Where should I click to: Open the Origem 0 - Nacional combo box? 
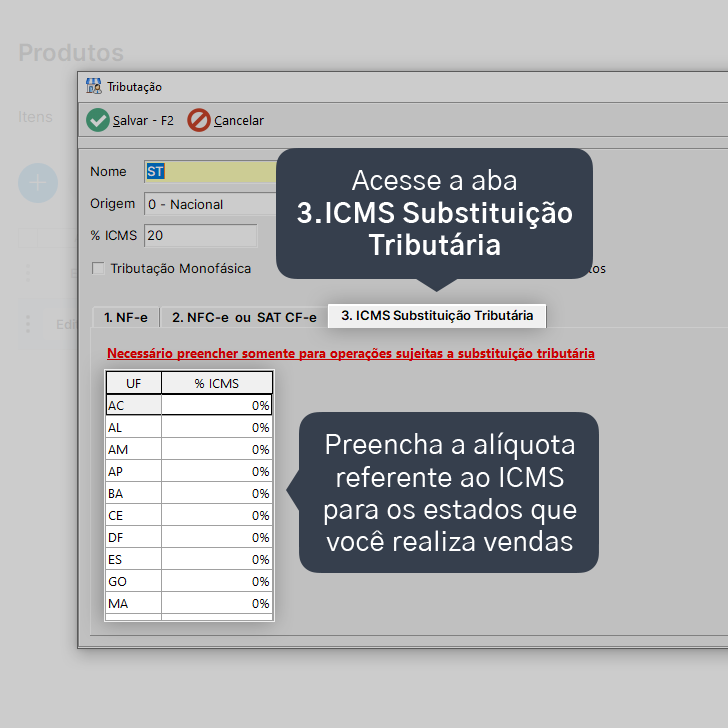tap(211, 204)
